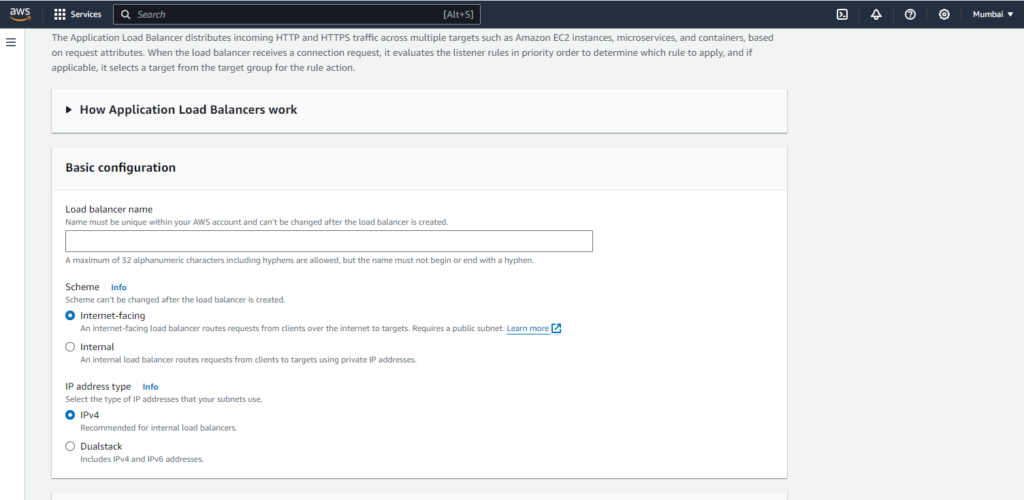
Task: Select the Internal scheme option
Action: point(70,347)
